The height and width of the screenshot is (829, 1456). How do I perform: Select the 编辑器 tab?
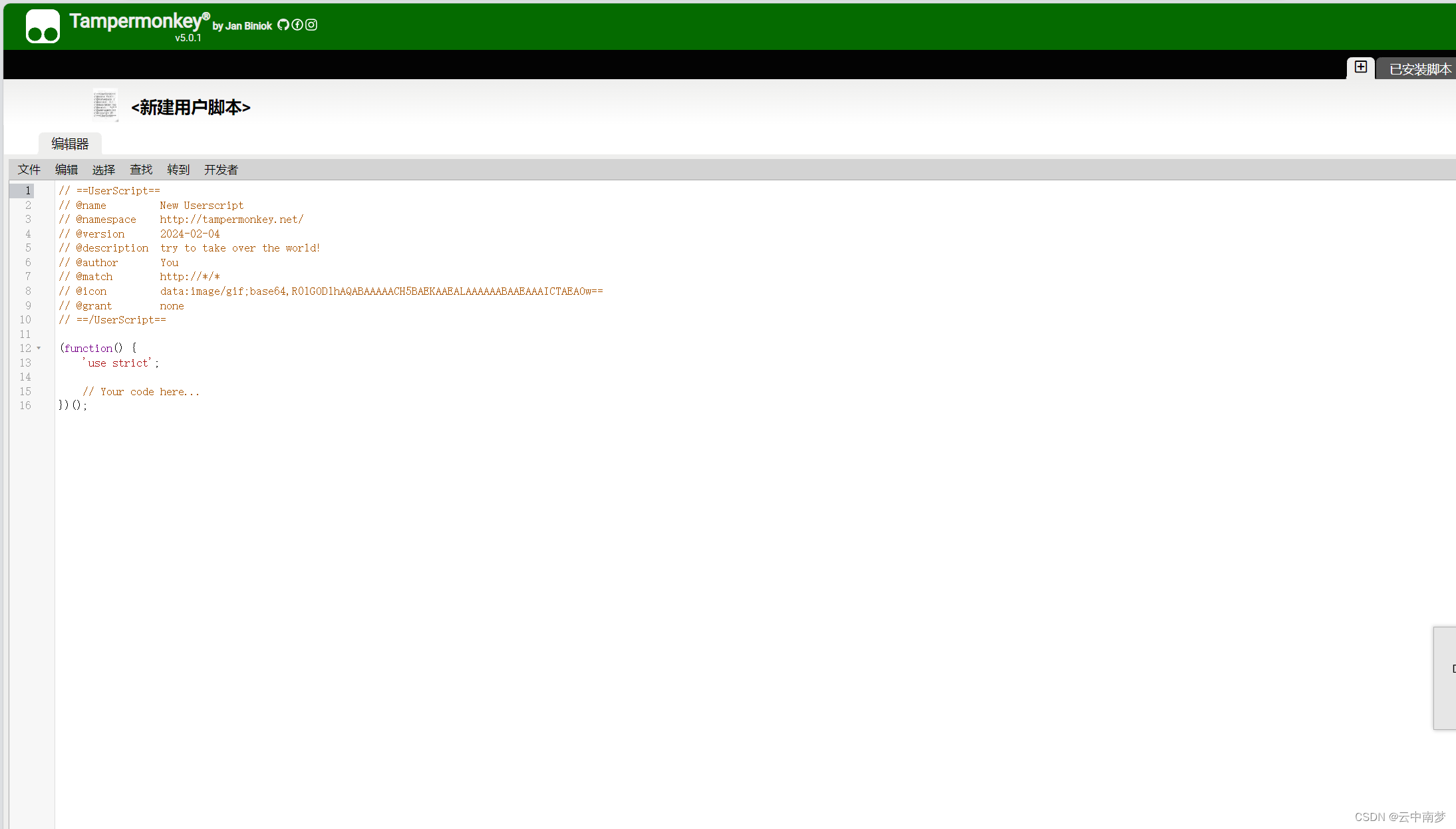coord(70,144)
